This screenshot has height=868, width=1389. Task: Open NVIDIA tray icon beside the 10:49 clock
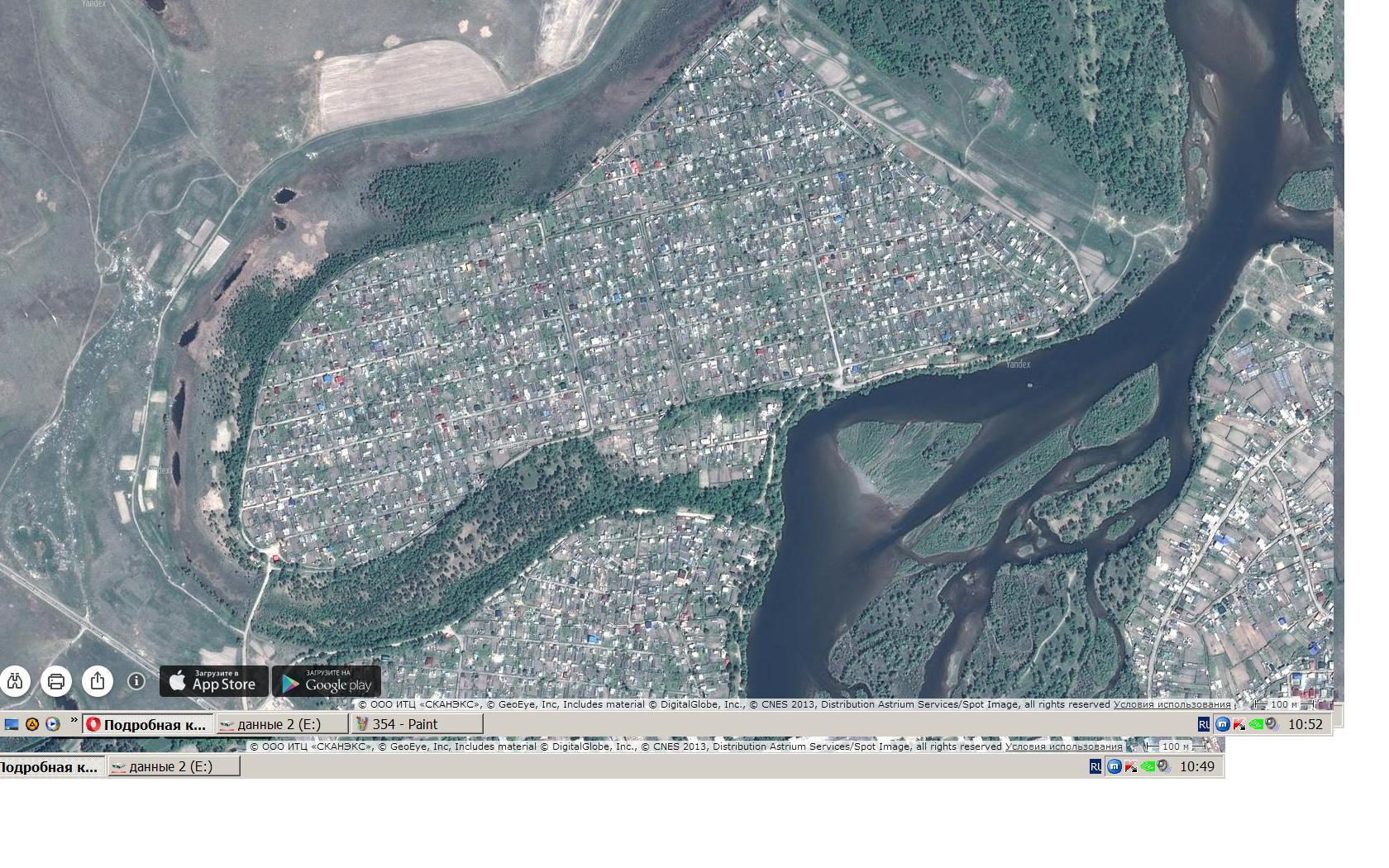point(1148,766)
